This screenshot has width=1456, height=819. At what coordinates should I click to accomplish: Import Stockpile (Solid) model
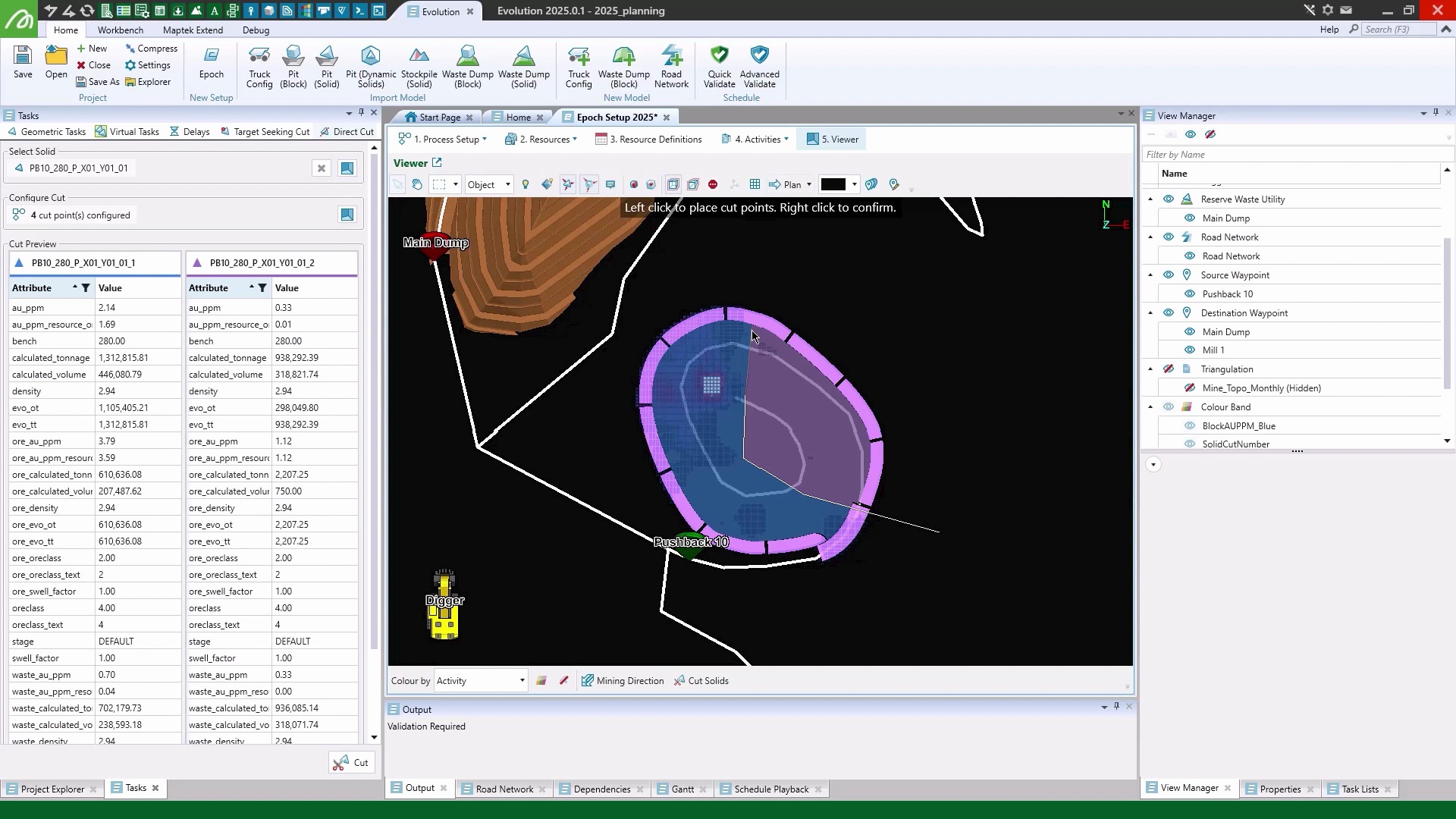pos(419,67)
